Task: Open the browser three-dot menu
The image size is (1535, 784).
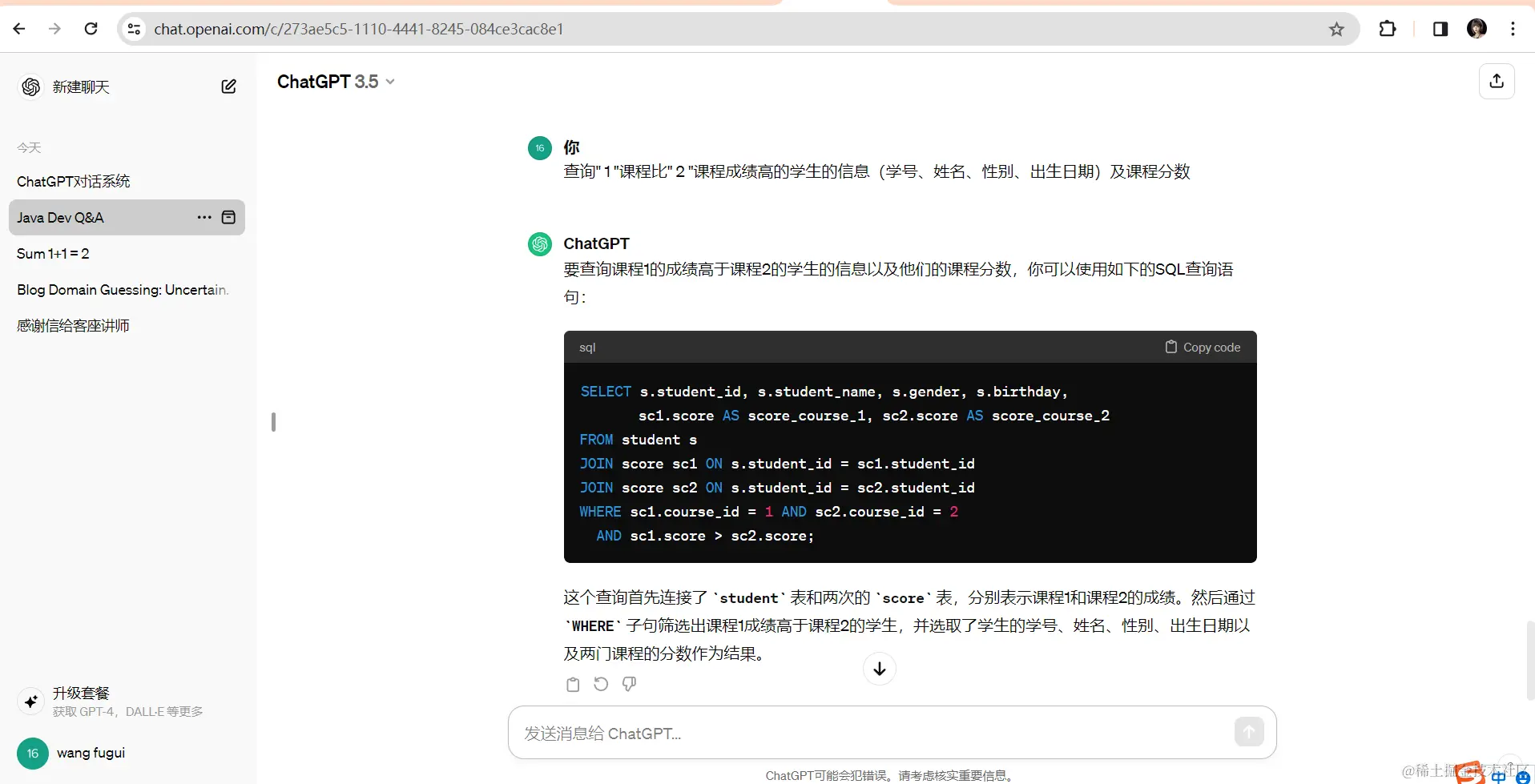Action: point(1513,29)
